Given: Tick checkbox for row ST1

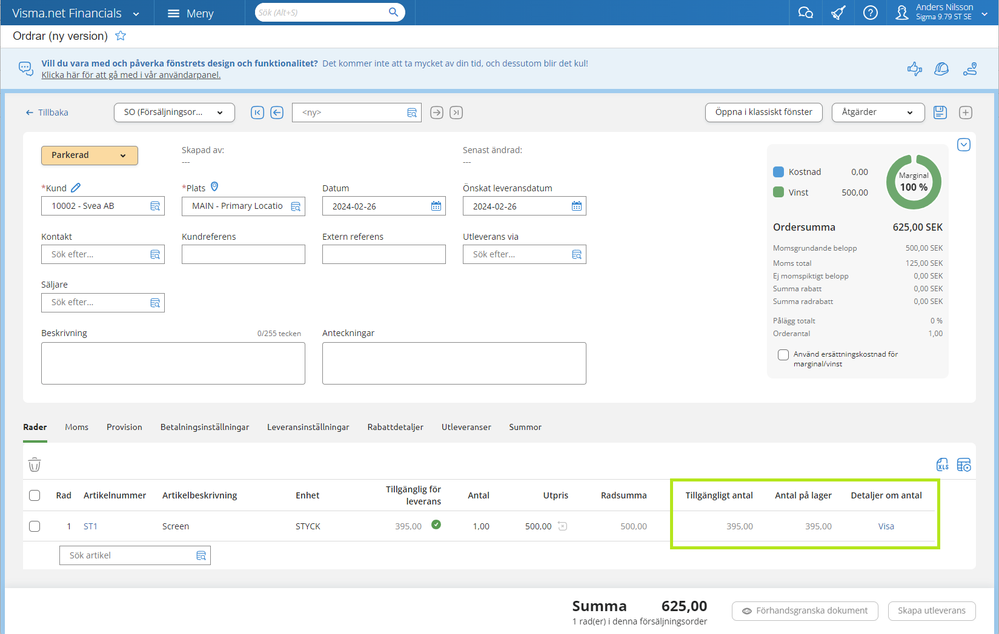Looking at the screenshot, I should click(x=34, y=526).
